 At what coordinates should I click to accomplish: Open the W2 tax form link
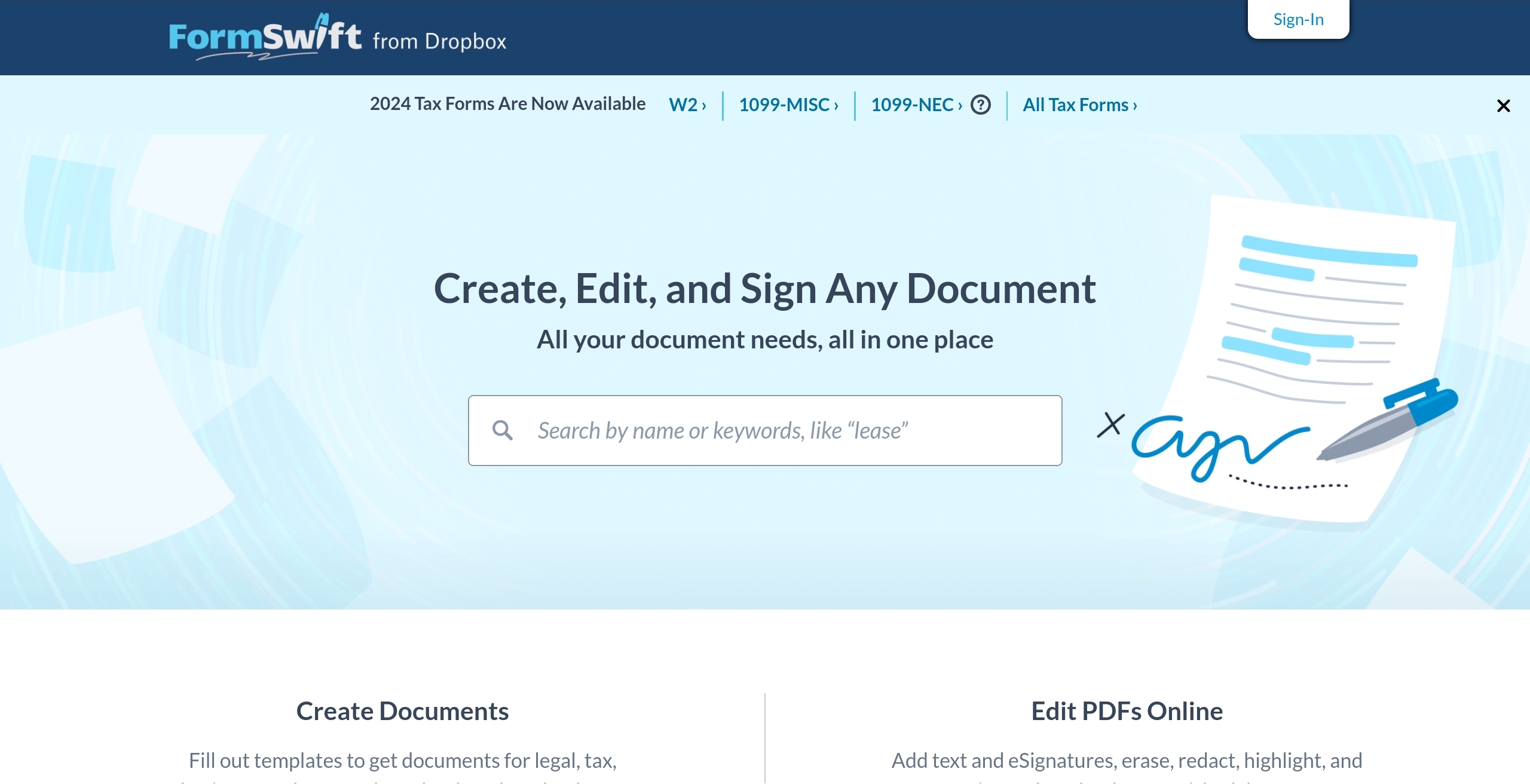coord(687,105)
